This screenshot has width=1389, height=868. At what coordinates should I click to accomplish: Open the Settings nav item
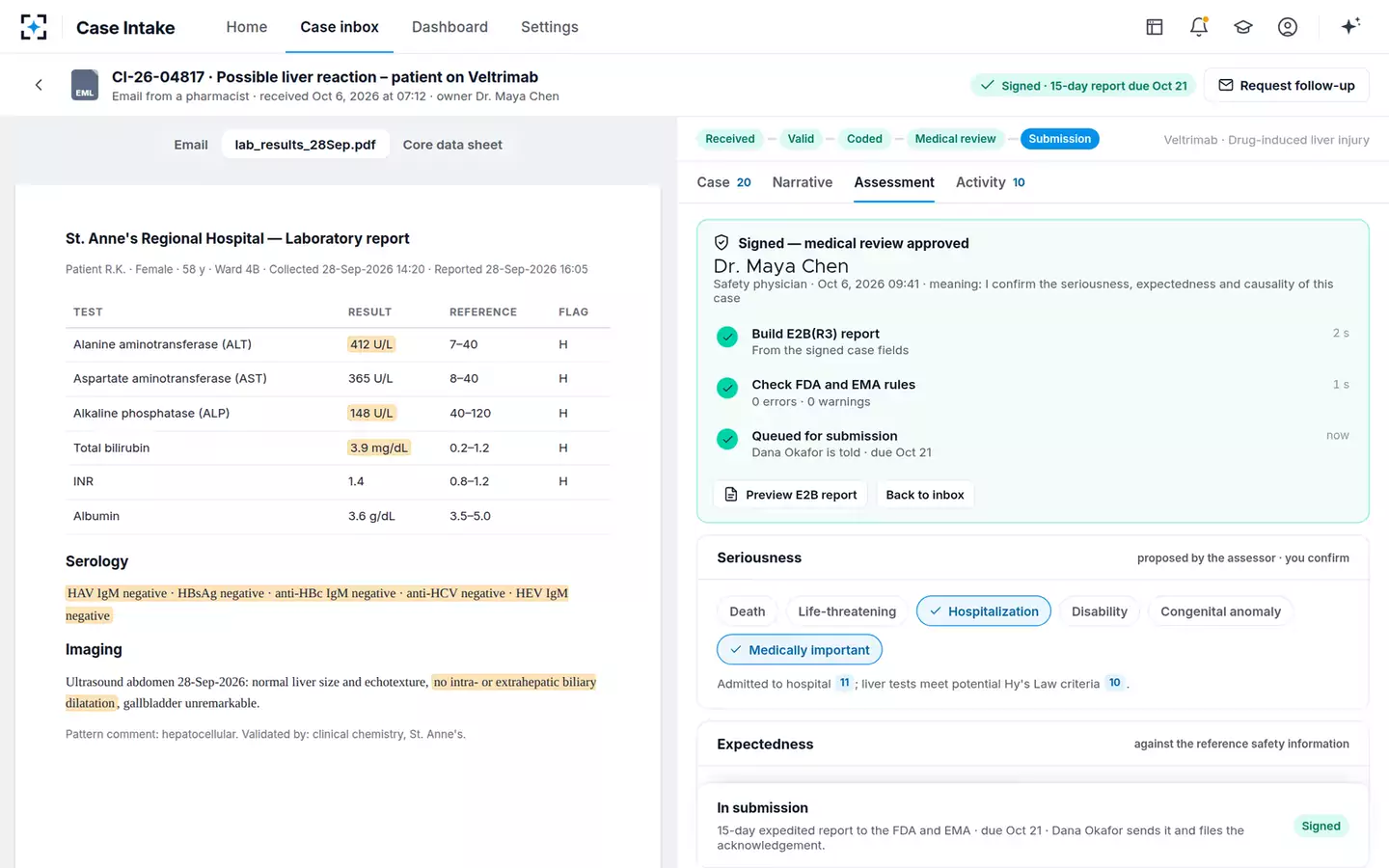point(550,27)
